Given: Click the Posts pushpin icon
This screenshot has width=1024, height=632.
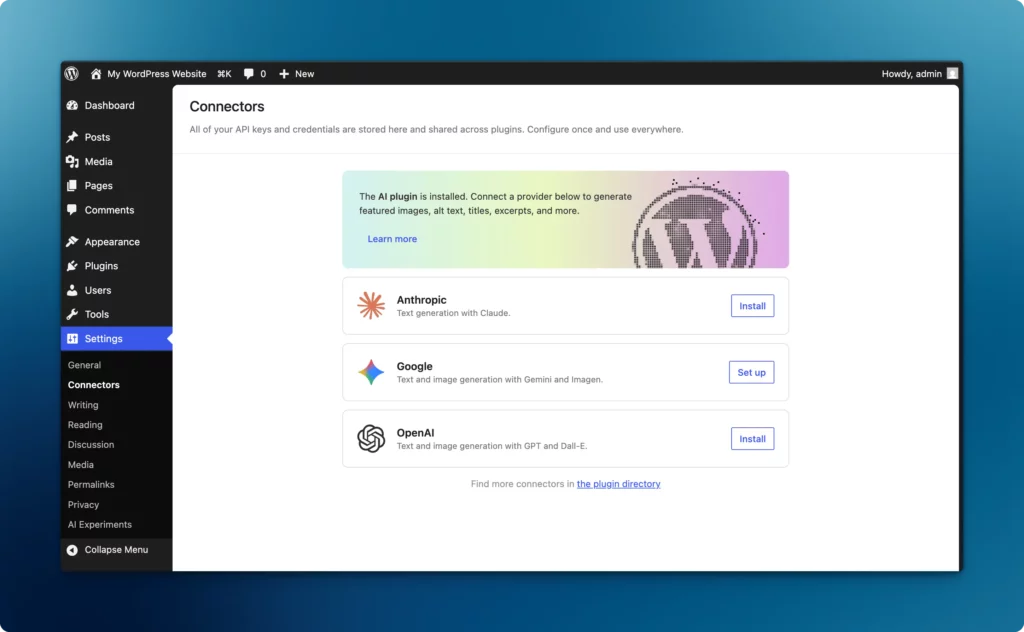Looking at the screenshot, I should click(72, 137).
